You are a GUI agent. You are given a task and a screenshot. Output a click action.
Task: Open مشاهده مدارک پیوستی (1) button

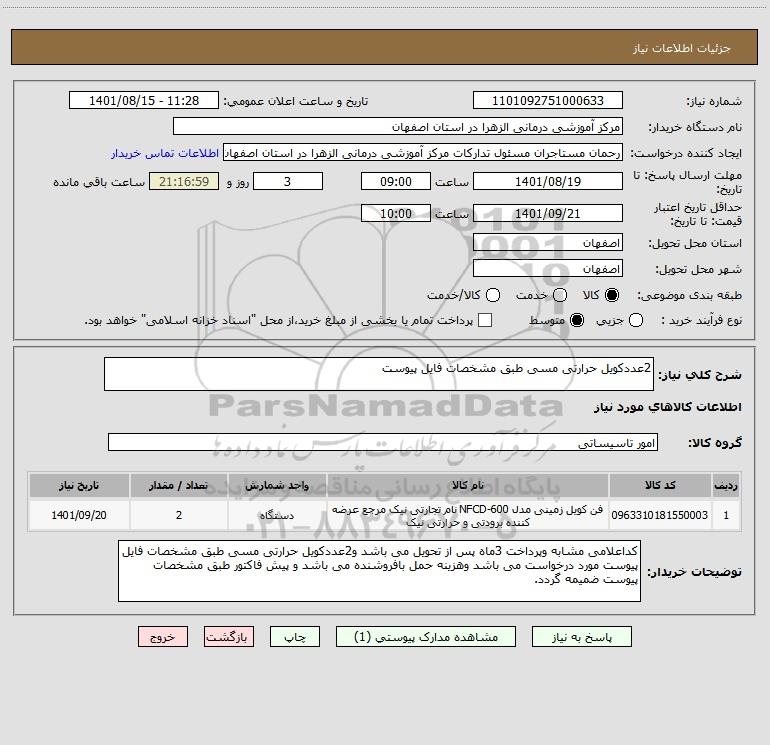tap(426, 636)
